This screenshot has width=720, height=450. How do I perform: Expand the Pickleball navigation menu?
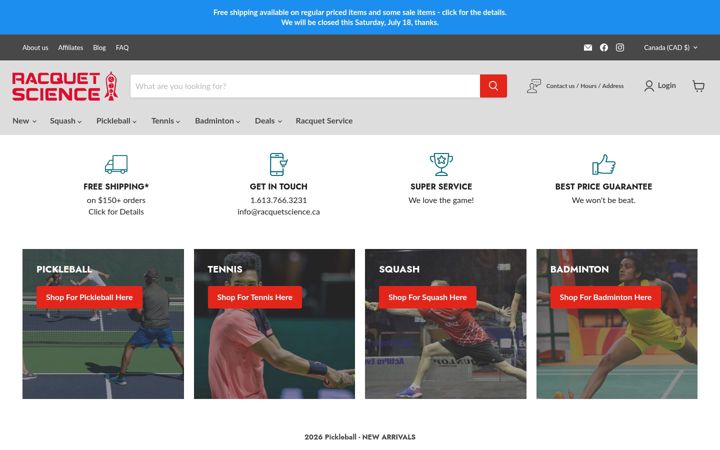click(116, 121)
